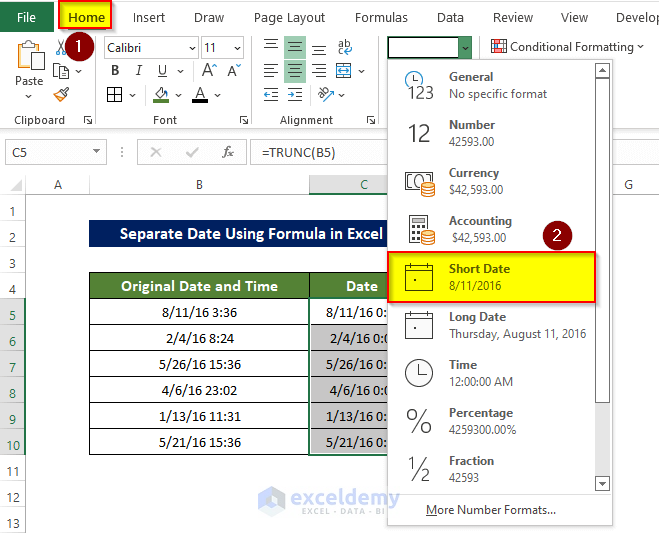Click the Copy icon in Clipboard group

point(61,71)
